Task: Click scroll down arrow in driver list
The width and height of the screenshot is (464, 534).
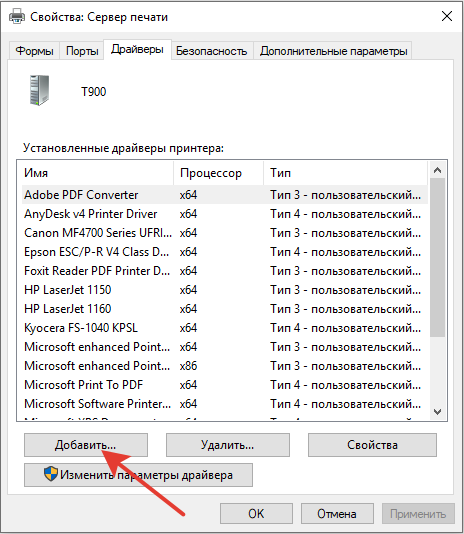Action: coord(437,412)
